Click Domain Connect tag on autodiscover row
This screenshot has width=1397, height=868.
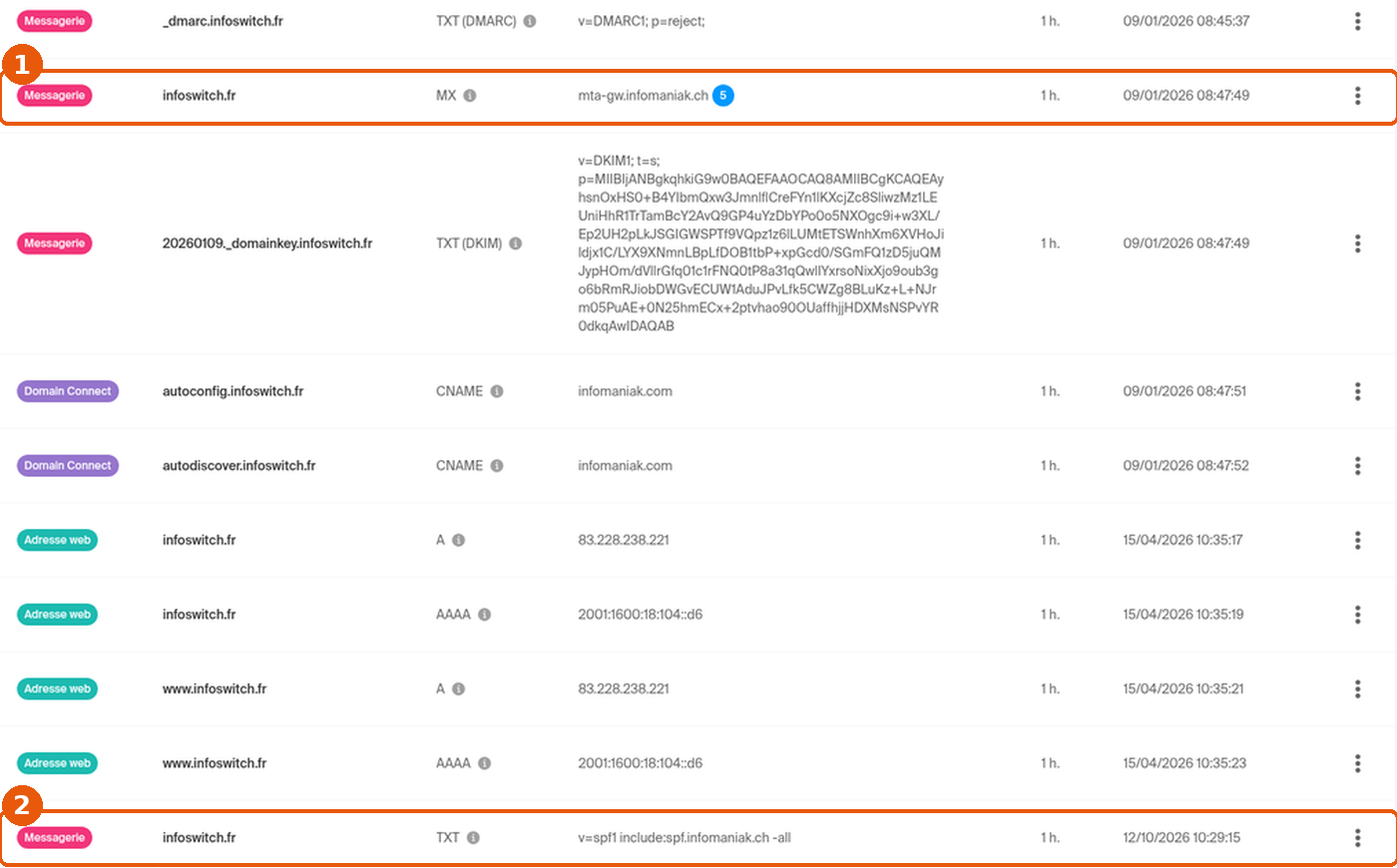tap(68, 466)
